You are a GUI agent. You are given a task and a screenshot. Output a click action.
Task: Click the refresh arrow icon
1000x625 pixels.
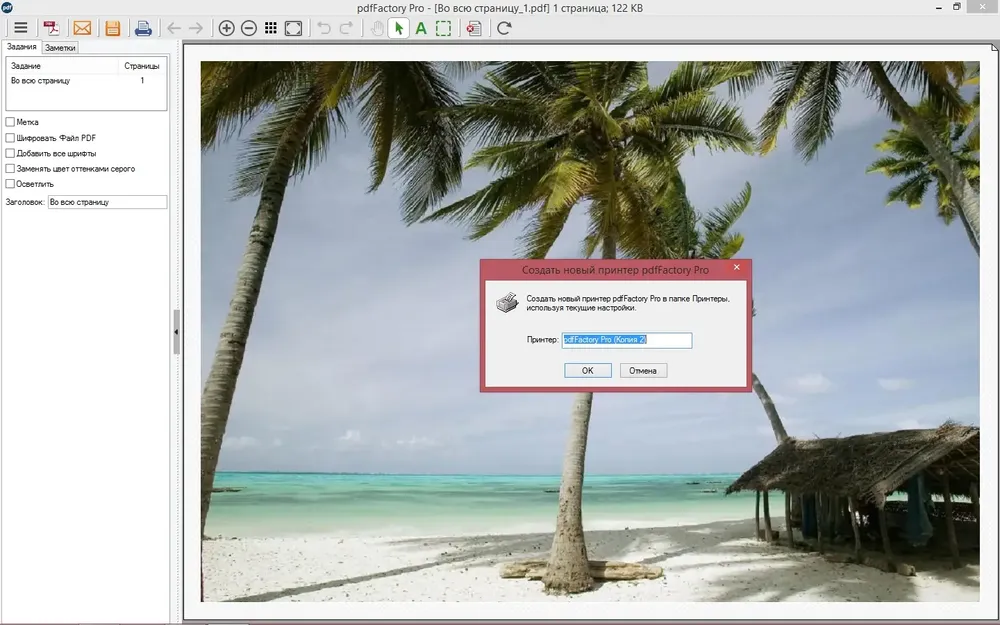(x=504, y=28)
